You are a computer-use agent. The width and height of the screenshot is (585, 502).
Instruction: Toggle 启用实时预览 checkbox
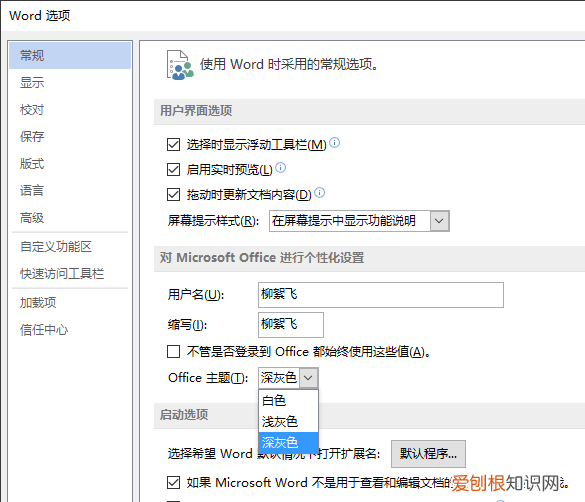coord(173,169)
